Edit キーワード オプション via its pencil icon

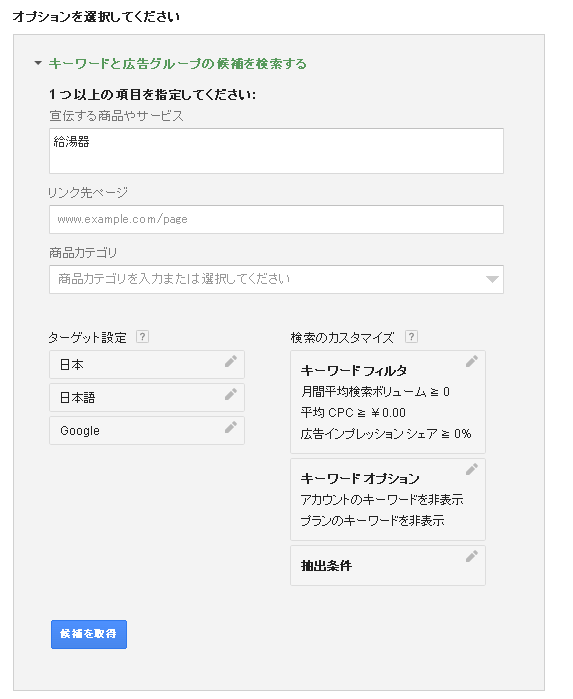[472, 469]
